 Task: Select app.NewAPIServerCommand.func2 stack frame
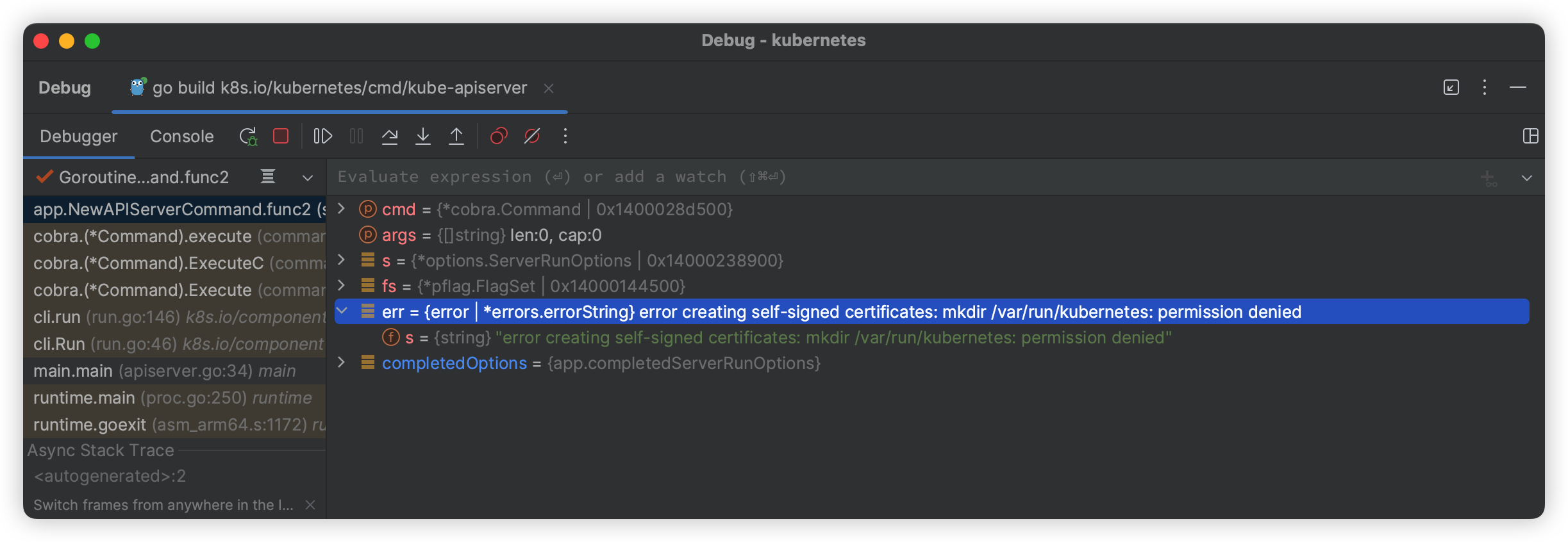pos(175,209)
